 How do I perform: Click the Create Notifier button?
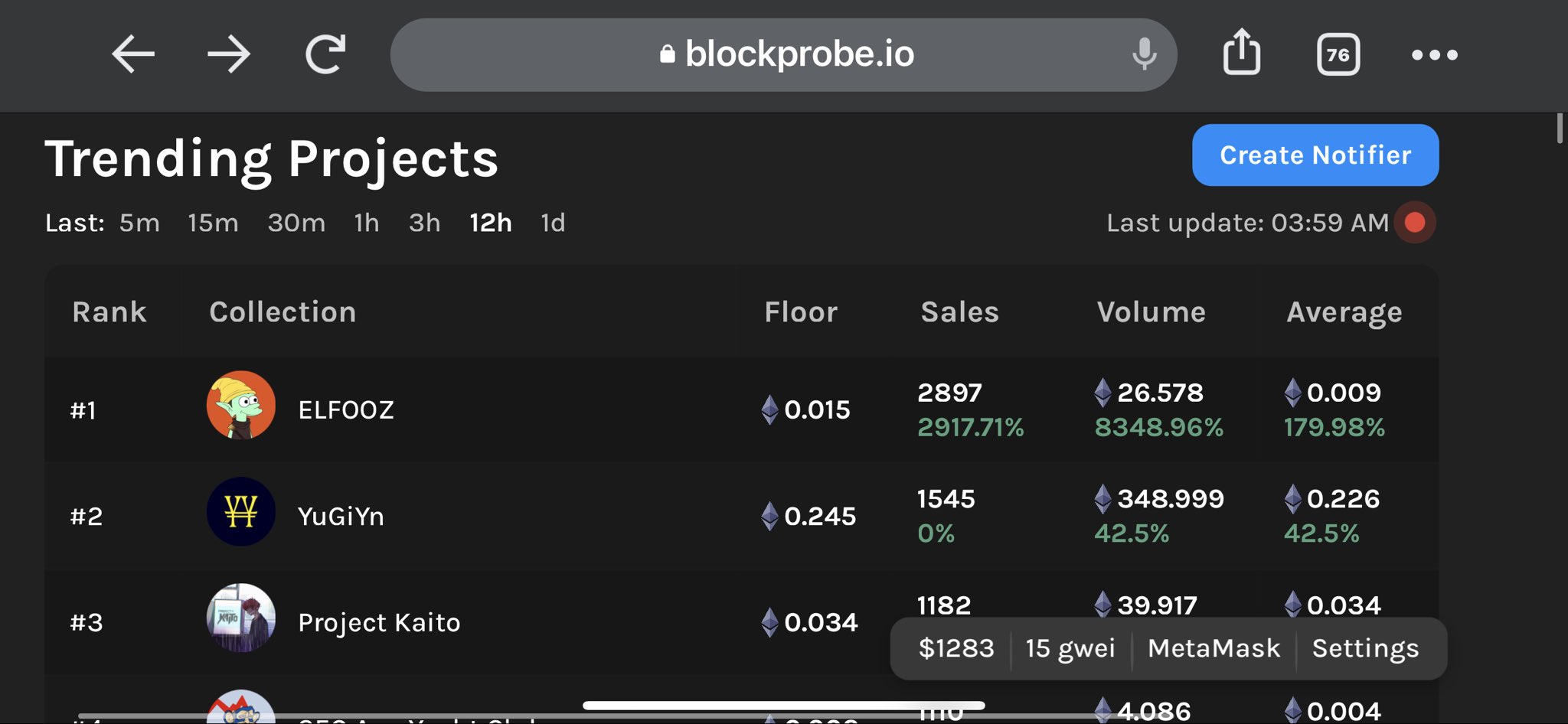[1315, 155]
